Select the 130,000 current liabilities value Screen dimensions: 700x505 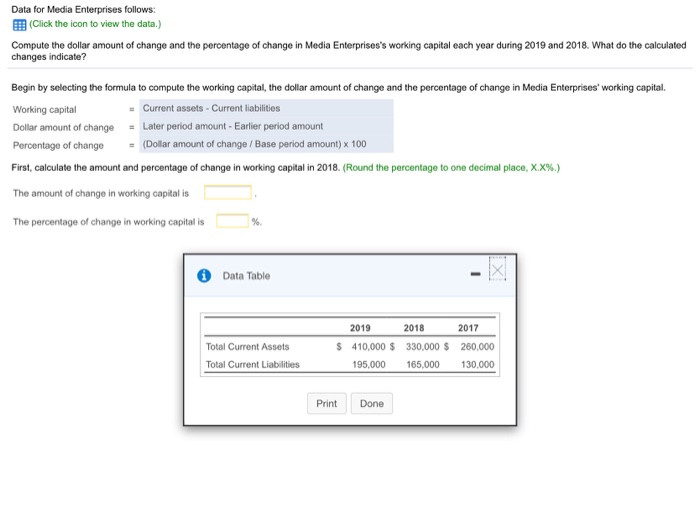tap(477, 364)
